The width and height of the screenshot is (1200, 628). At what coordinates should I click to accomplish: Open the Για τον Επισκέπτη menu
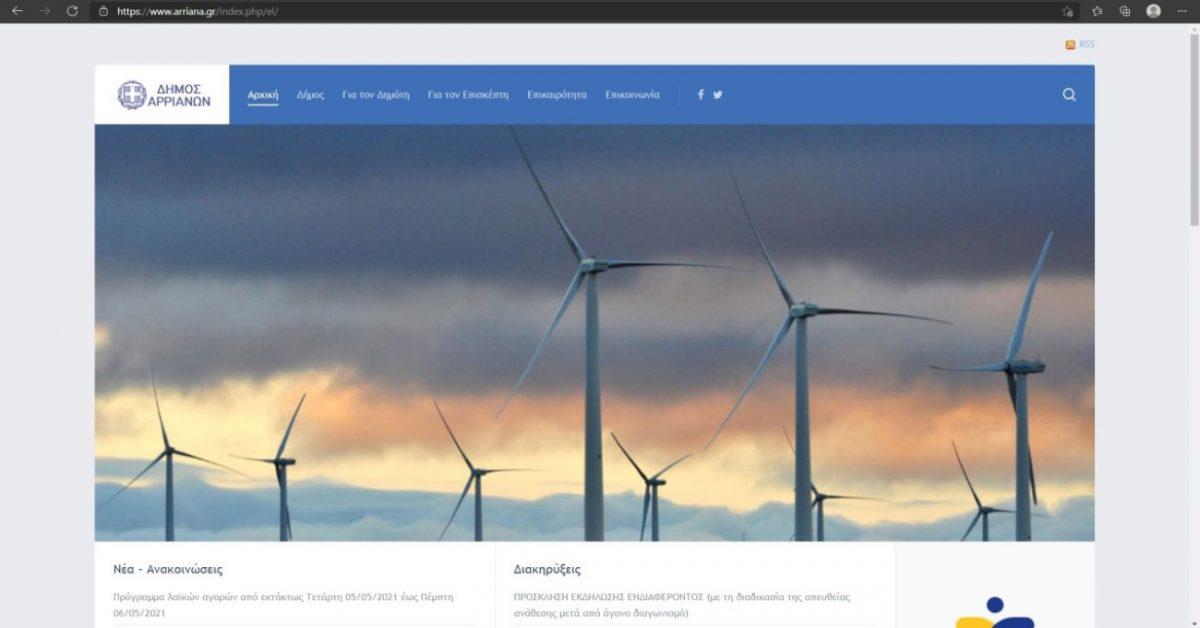pos(468,95)
